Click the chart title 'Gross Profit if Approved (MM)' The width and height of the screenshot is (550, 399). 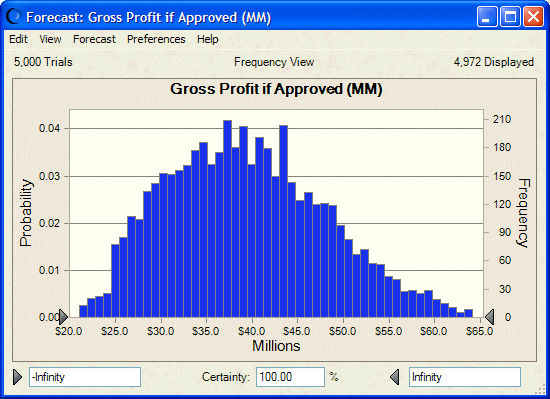tap(276, 89)
